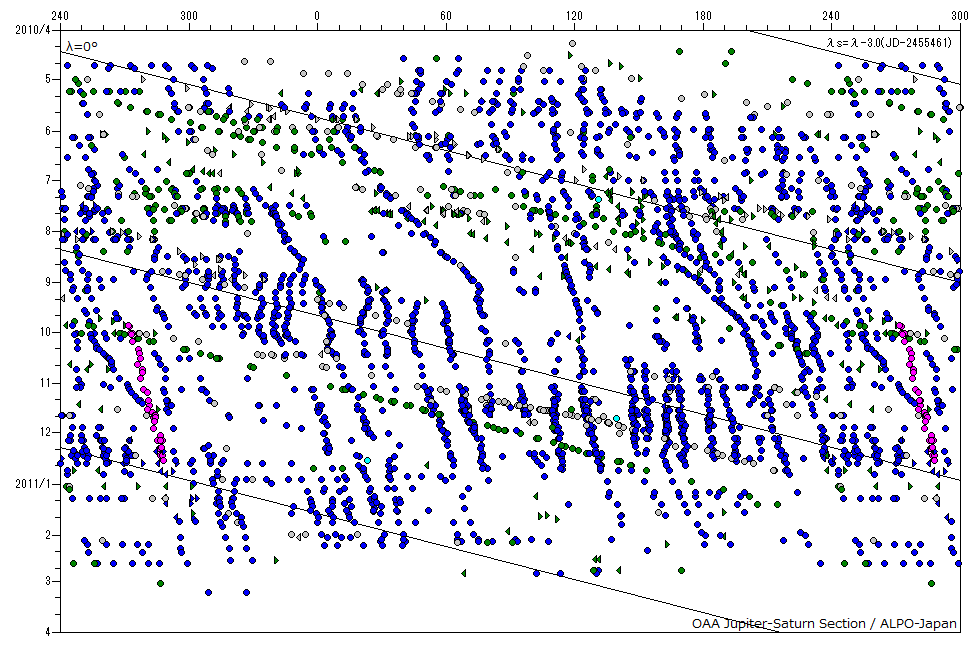This screenshot has width=980, height=650.
Task: Click the "OAA Jupiter-Saturn Section / ALPO-Japan" credit text
Action: click(x=824, y=623)
